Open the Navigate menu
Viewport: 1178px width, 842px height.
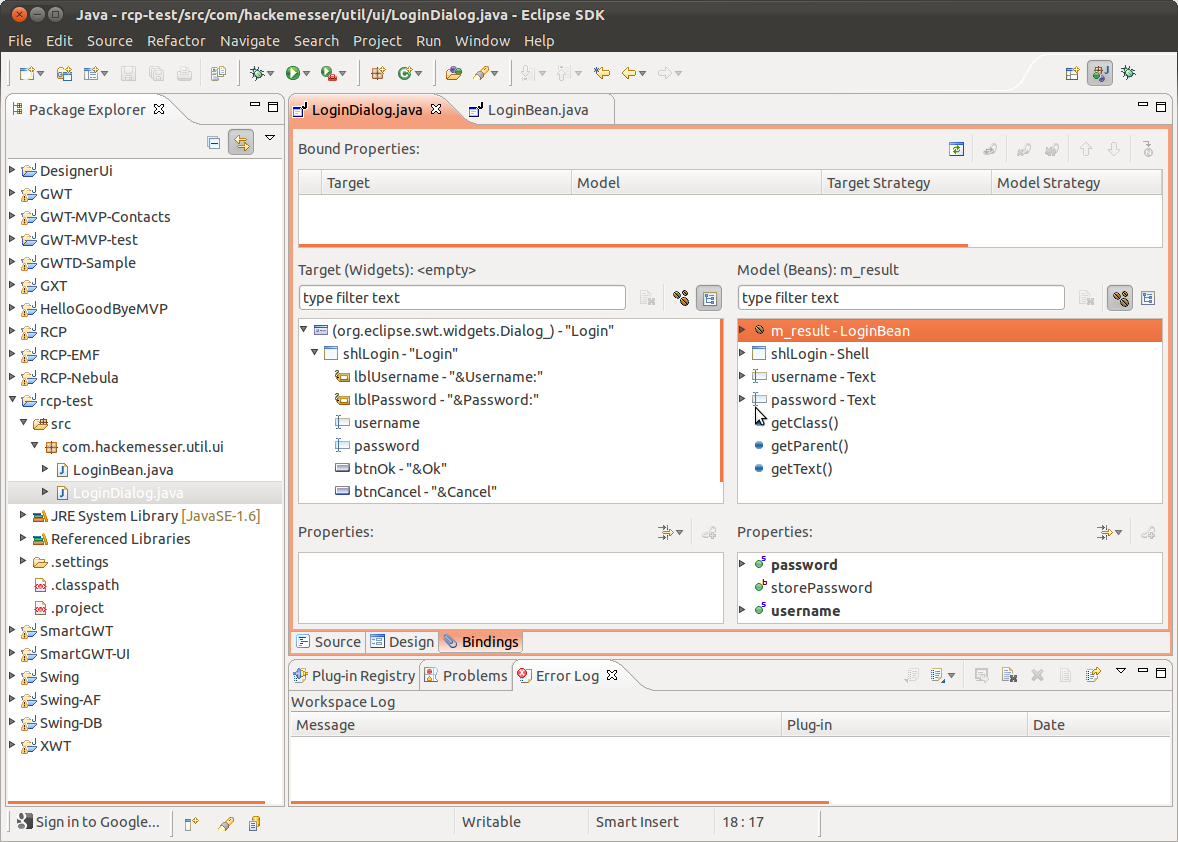pos(249,41)
